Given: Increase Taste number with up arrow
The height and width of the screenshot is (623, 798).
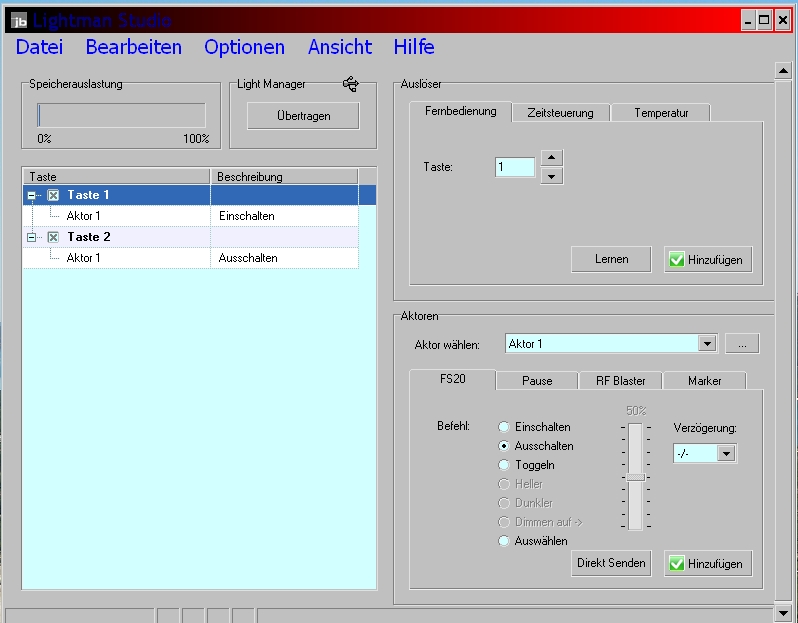Looking at the screenshot, I should (551, 158).
